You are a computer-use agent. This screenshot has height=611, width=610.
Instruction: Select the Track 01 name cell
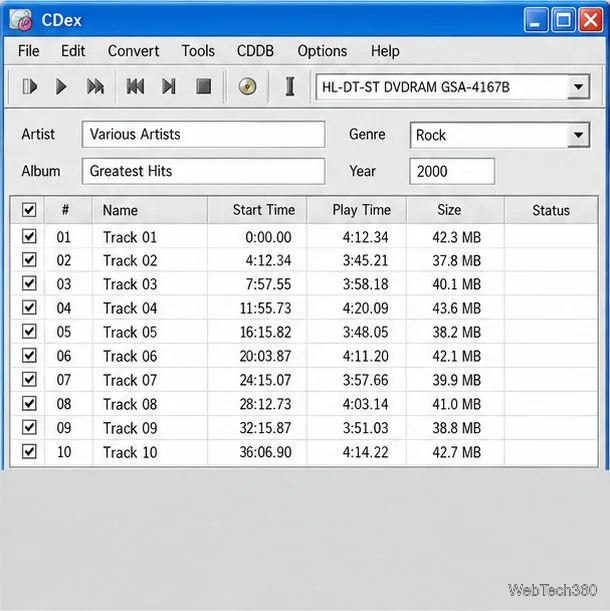coord(150,237)
